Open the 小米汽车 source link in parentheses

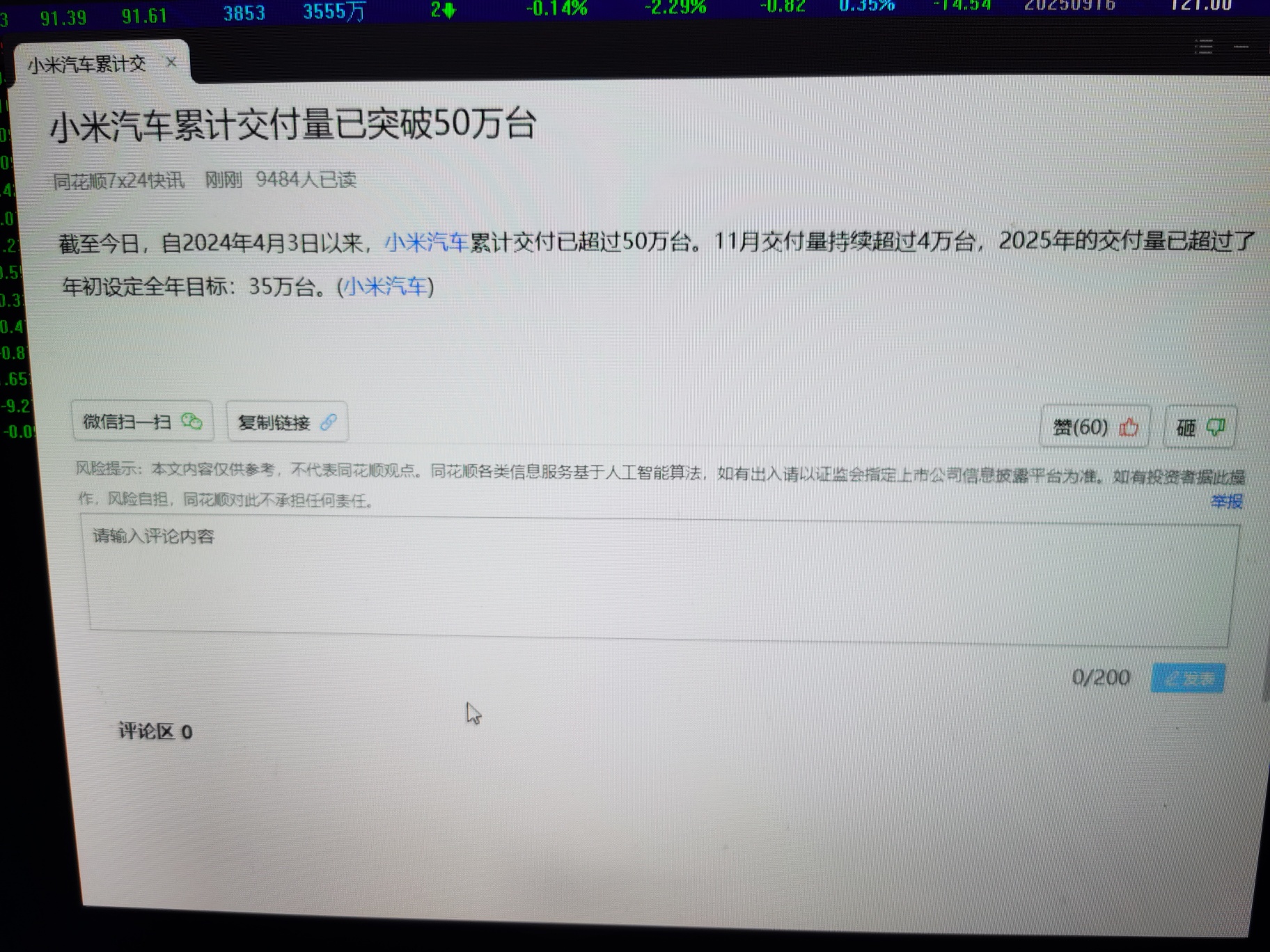386,286
